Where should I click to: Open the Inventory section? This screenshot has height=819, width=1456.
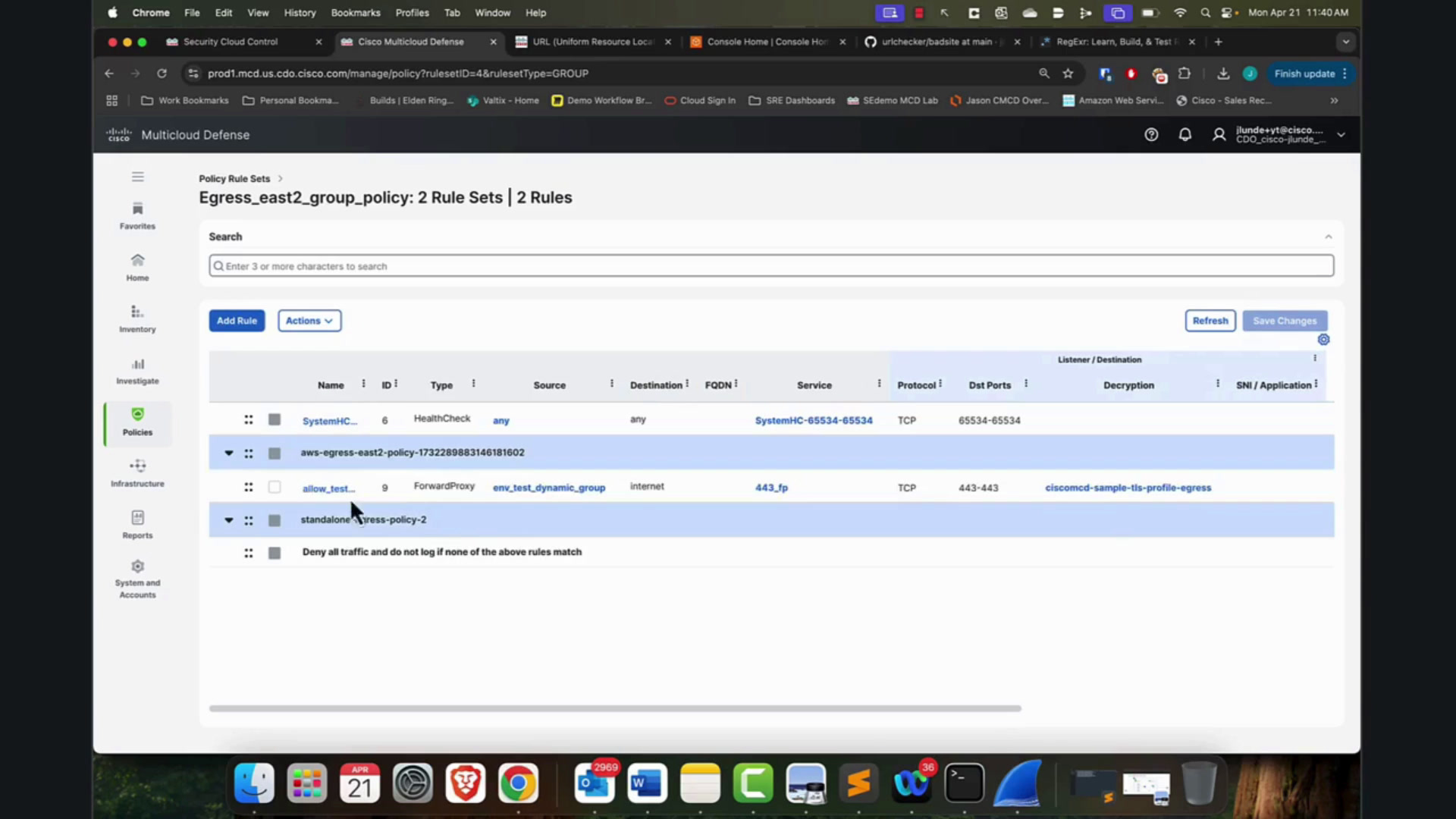pos(137,318)
